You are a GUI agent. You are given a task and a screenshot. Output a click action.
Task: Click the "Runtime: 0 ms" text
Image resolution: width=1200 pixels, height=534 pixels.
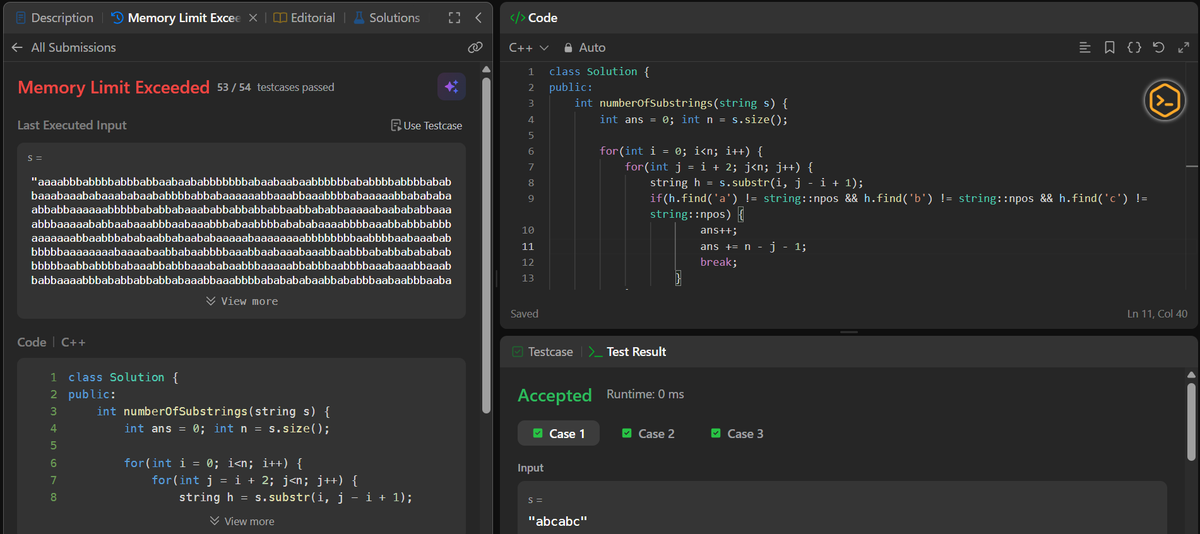645,394
